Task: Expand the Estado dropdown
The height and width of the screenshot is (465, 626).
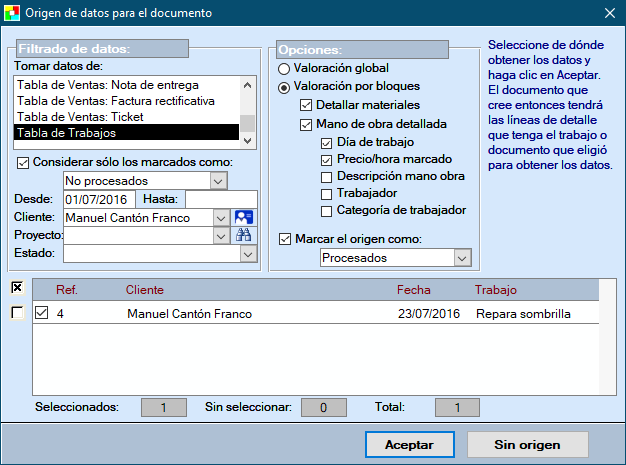Action: click(248, 255)
